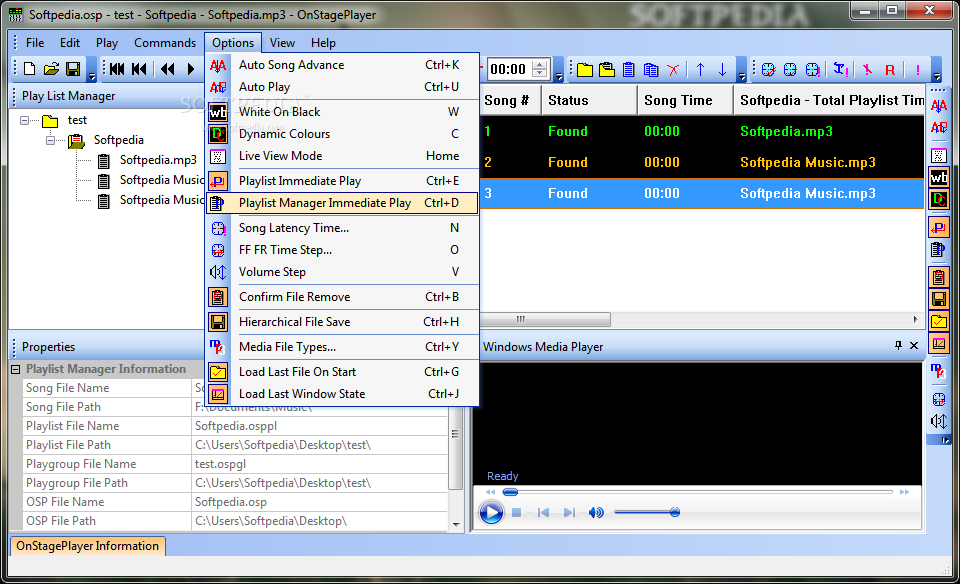Viewport: 960px width, 584px height.
Task: Click the blue double document copy icon
Action: pos(651,70)
